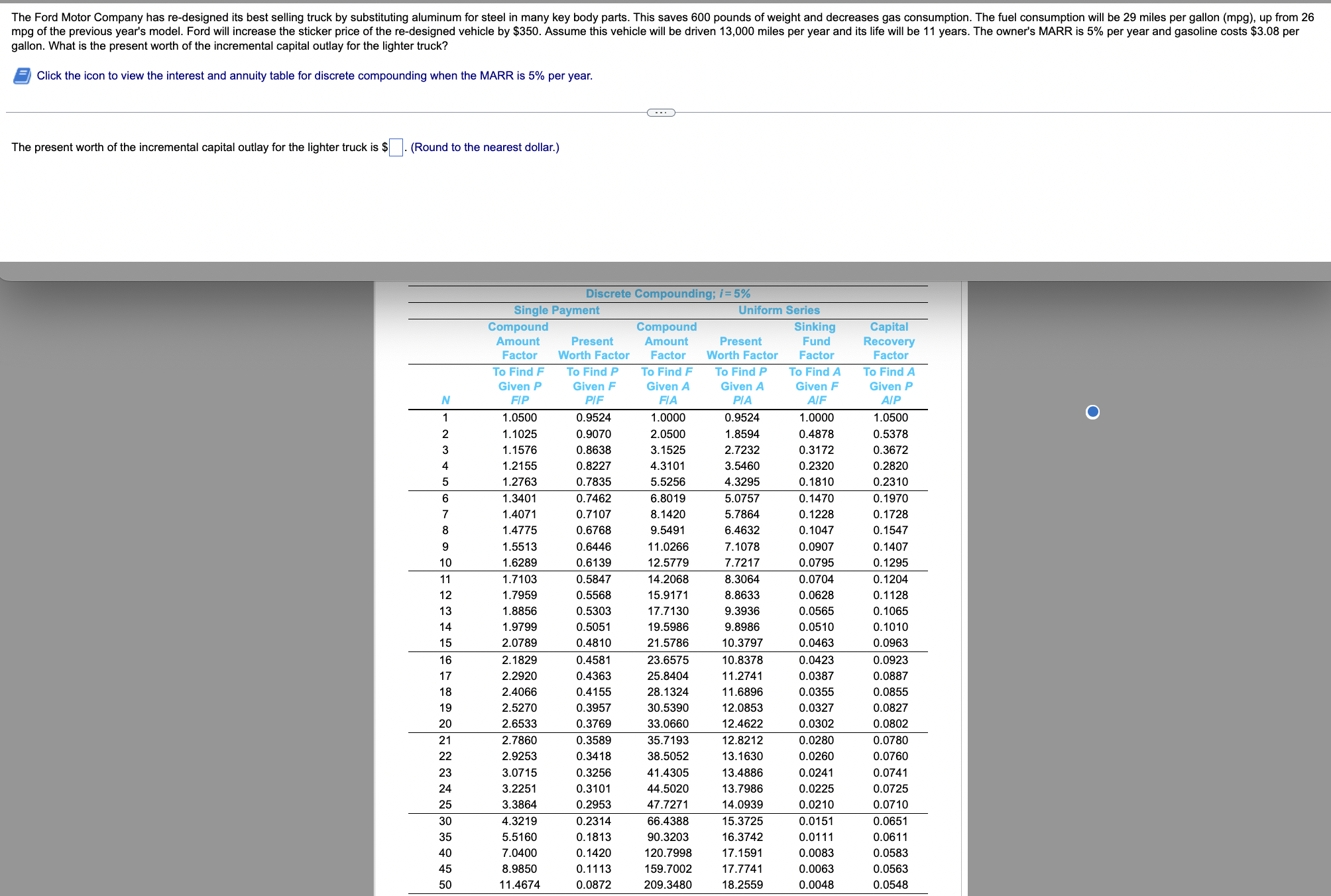Click the A/P column header
The height and width of the screenshot is (896, 1331).
890,400
